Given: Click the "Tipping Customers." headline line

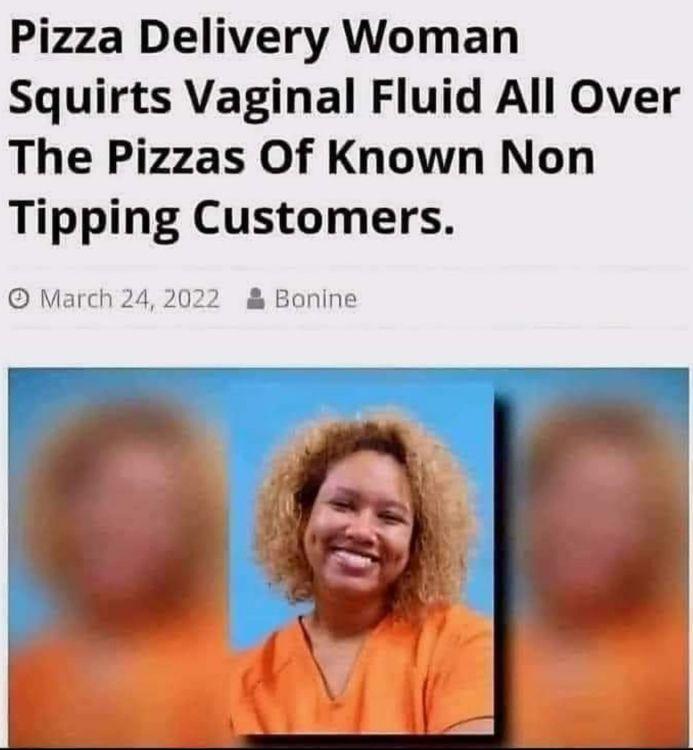Looking at the screenshot, I should [231, 219].
